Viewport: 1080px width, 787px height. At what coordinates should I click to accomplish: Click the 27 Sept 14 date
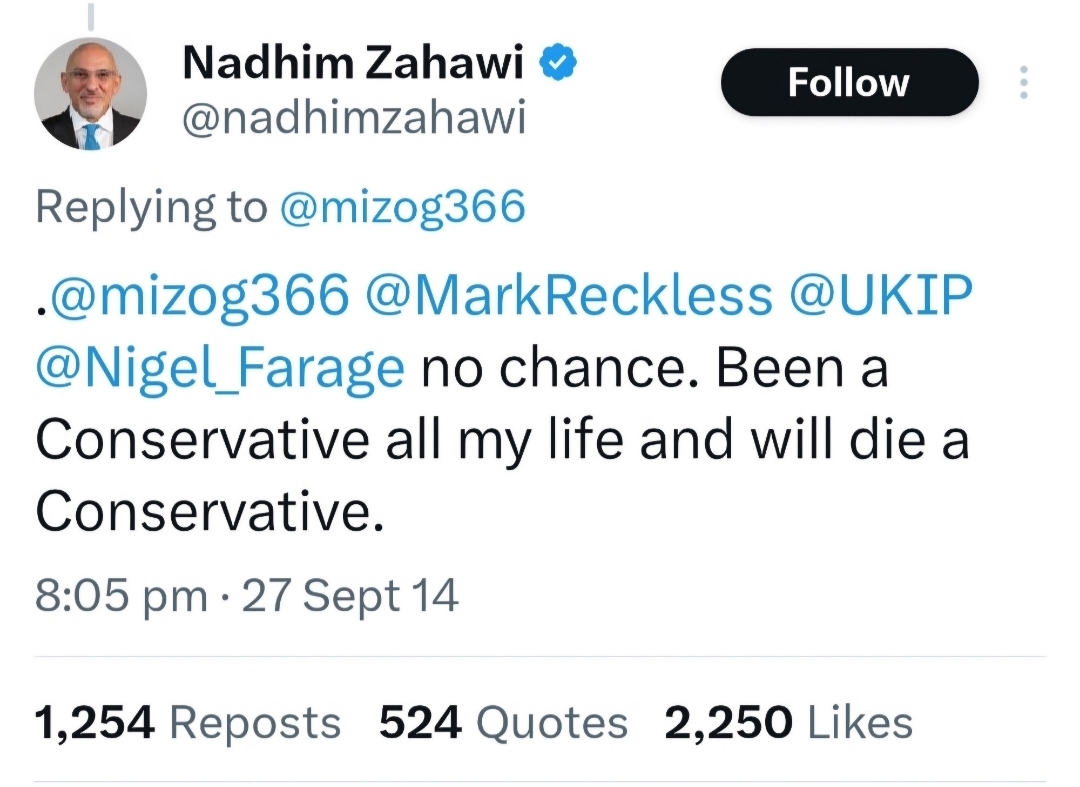351,595
